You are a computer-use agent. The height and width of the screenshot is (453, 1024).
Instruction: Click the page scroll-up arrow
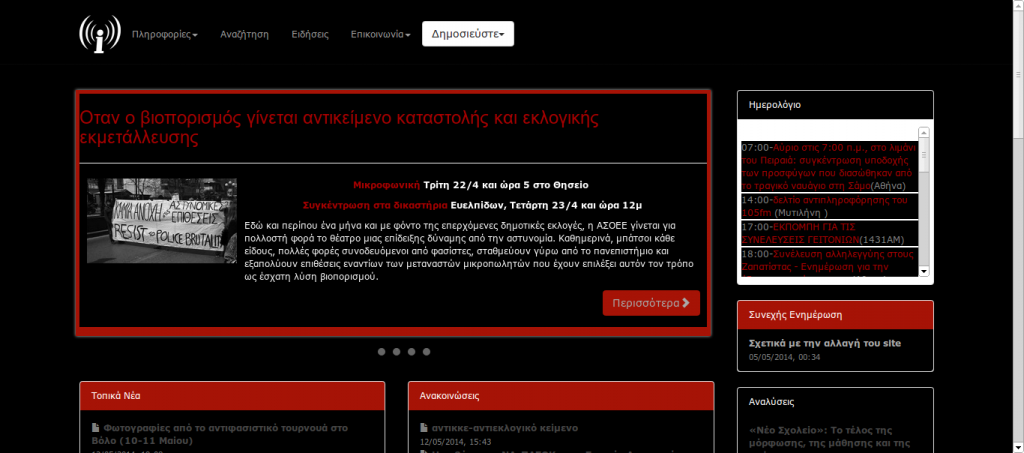(1018, 5)
